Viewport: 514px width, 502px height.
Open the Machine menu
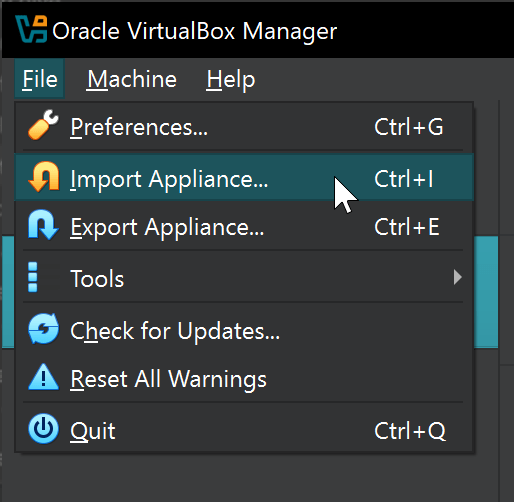(x=132, y=79)
